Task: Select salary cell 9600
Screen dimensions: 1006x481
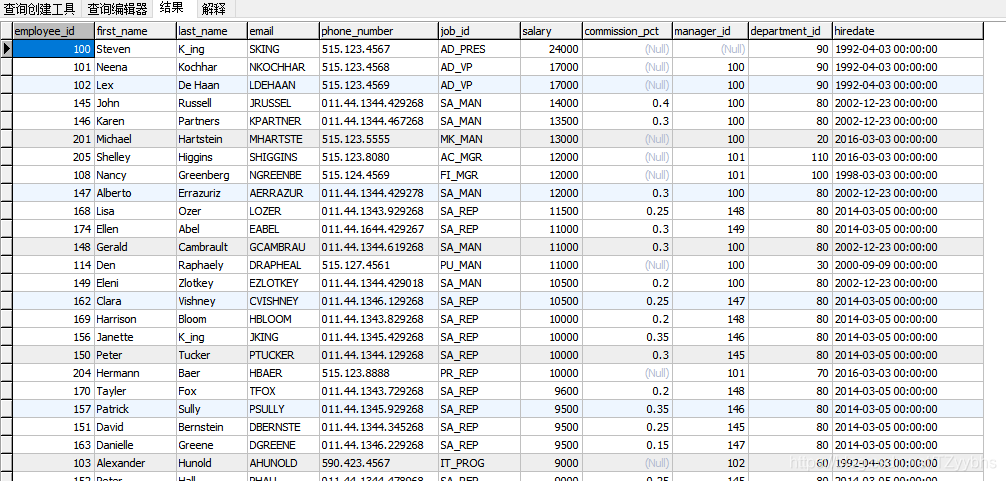Action: [551, 390]
